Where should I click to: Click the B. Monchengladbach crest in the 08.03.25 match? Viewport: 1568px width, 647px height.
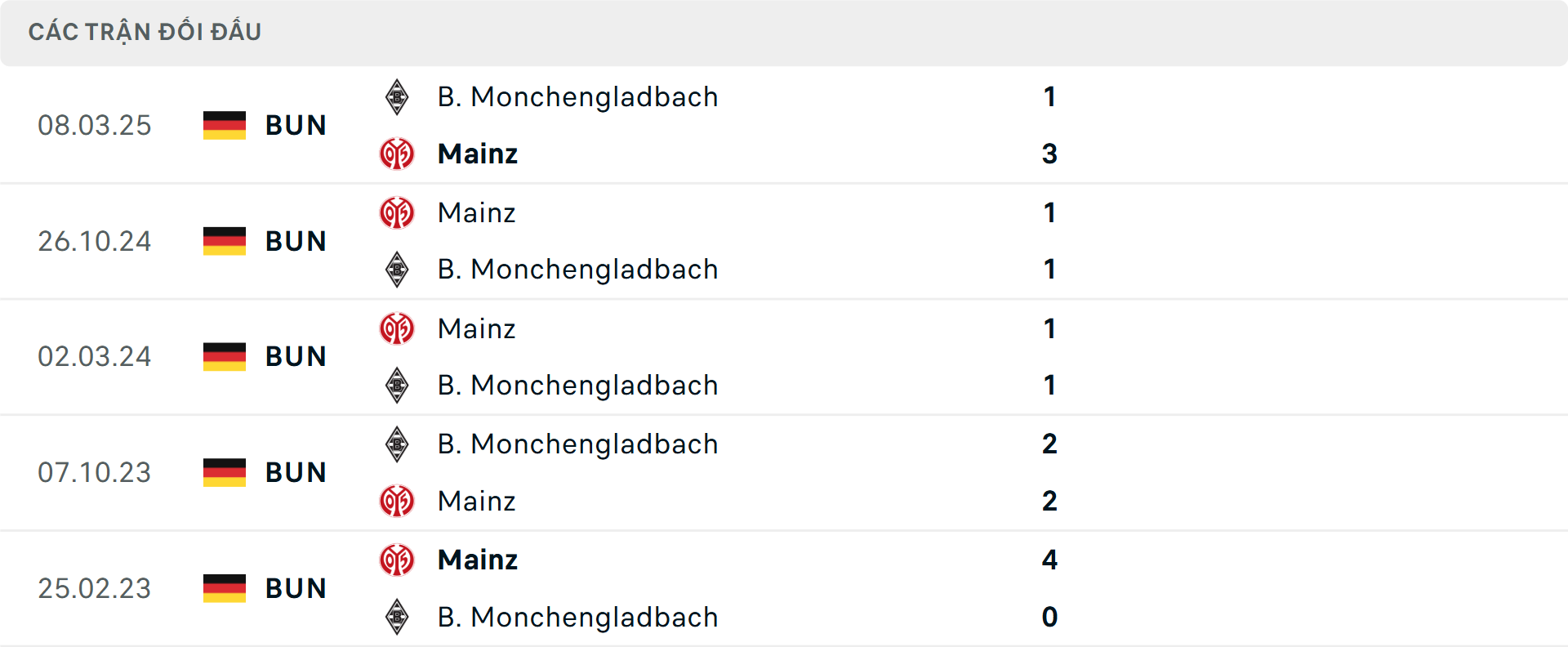397,96
